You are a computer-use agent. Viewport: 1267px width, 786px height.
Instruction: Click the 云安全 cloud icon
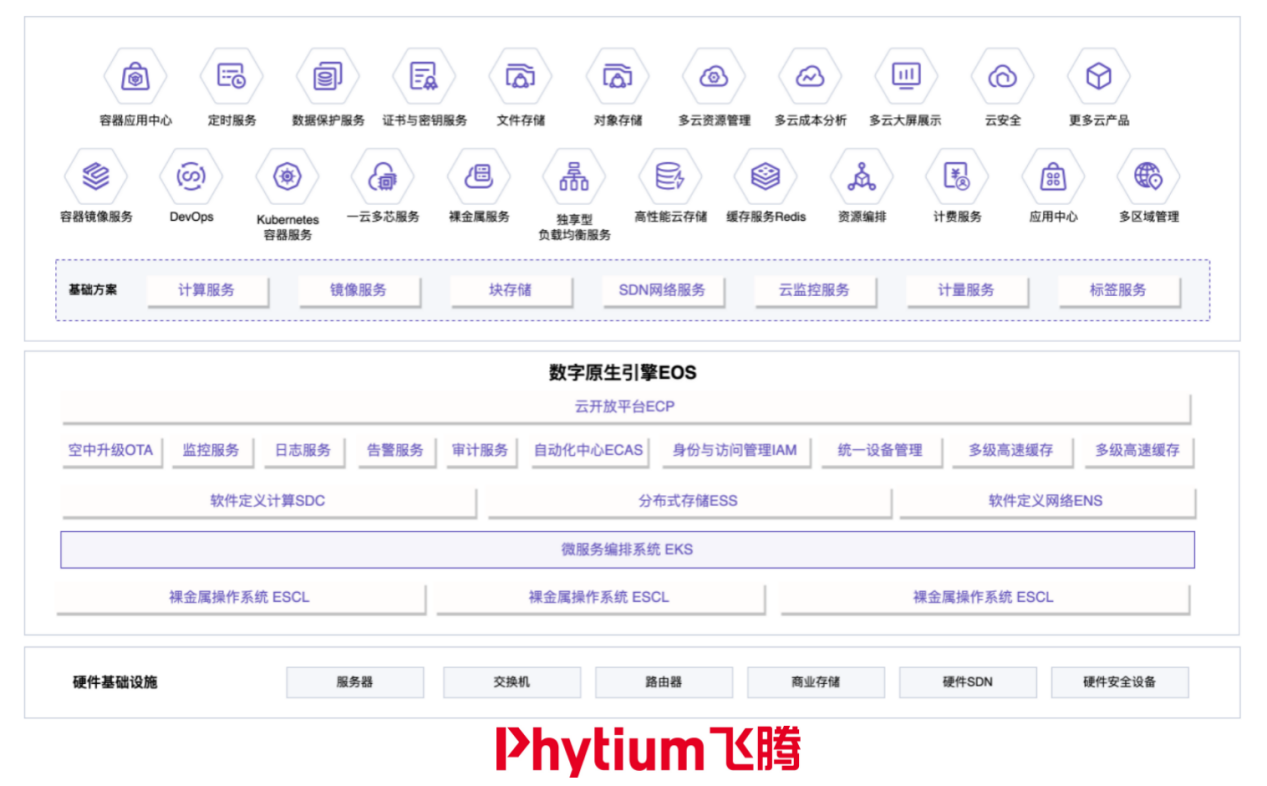coord(1002,76)
